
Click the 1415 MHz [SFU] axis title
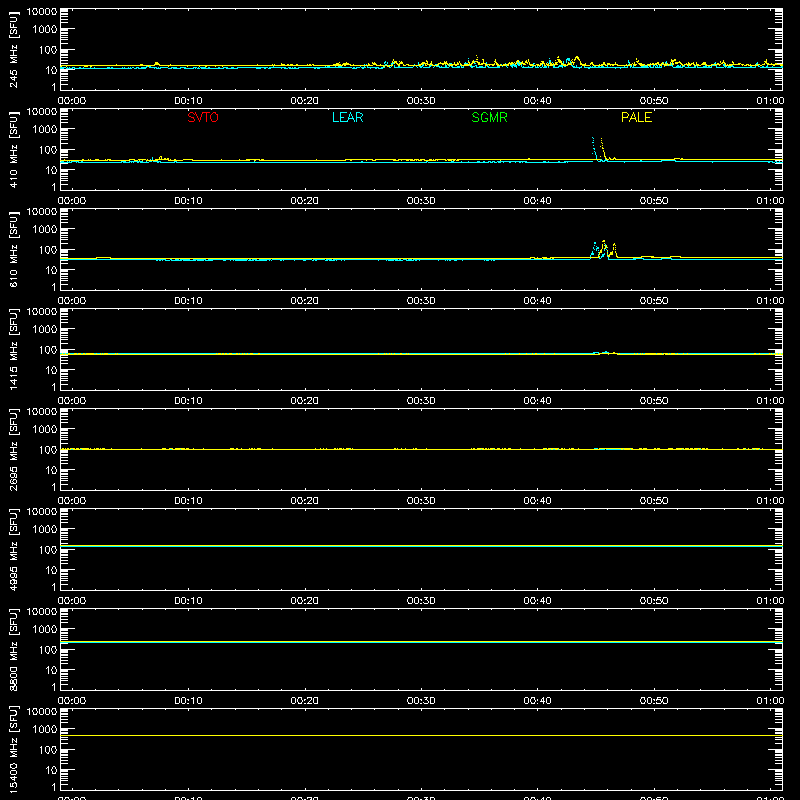point(13,349)
